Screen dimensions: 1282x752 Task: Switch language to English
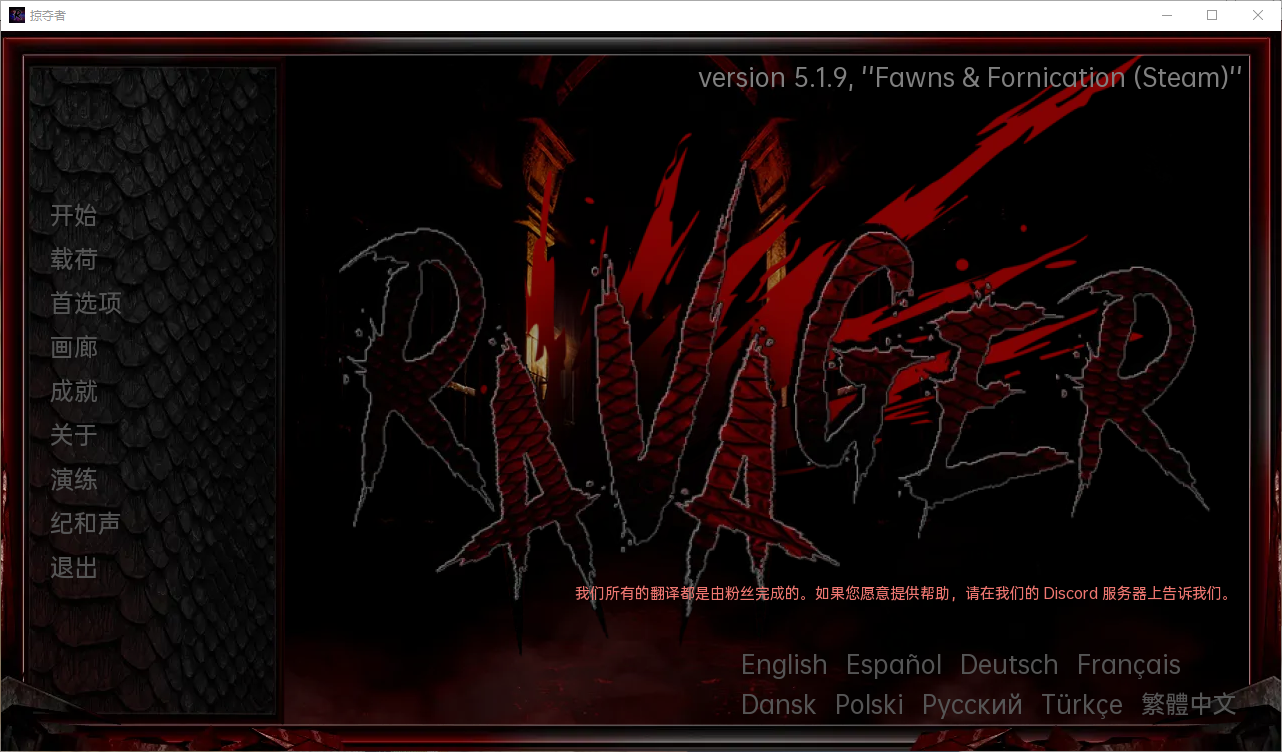coord(784,665)
